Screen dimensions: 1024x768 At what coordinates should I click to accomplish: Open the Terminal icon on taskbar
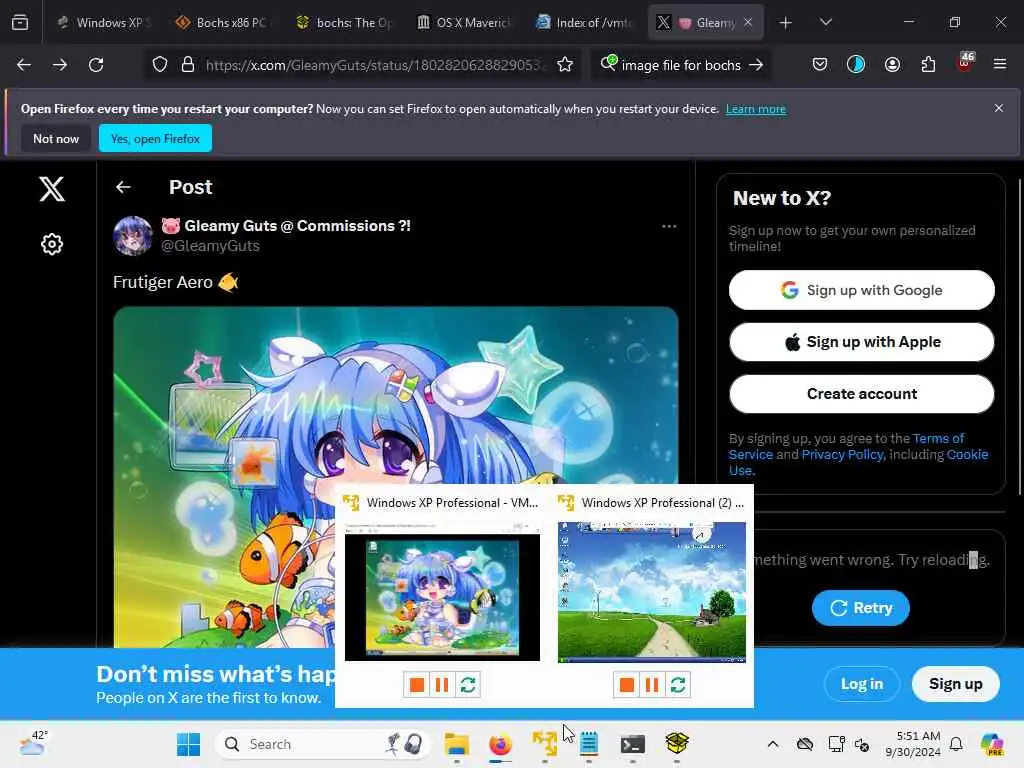point(632,744)
